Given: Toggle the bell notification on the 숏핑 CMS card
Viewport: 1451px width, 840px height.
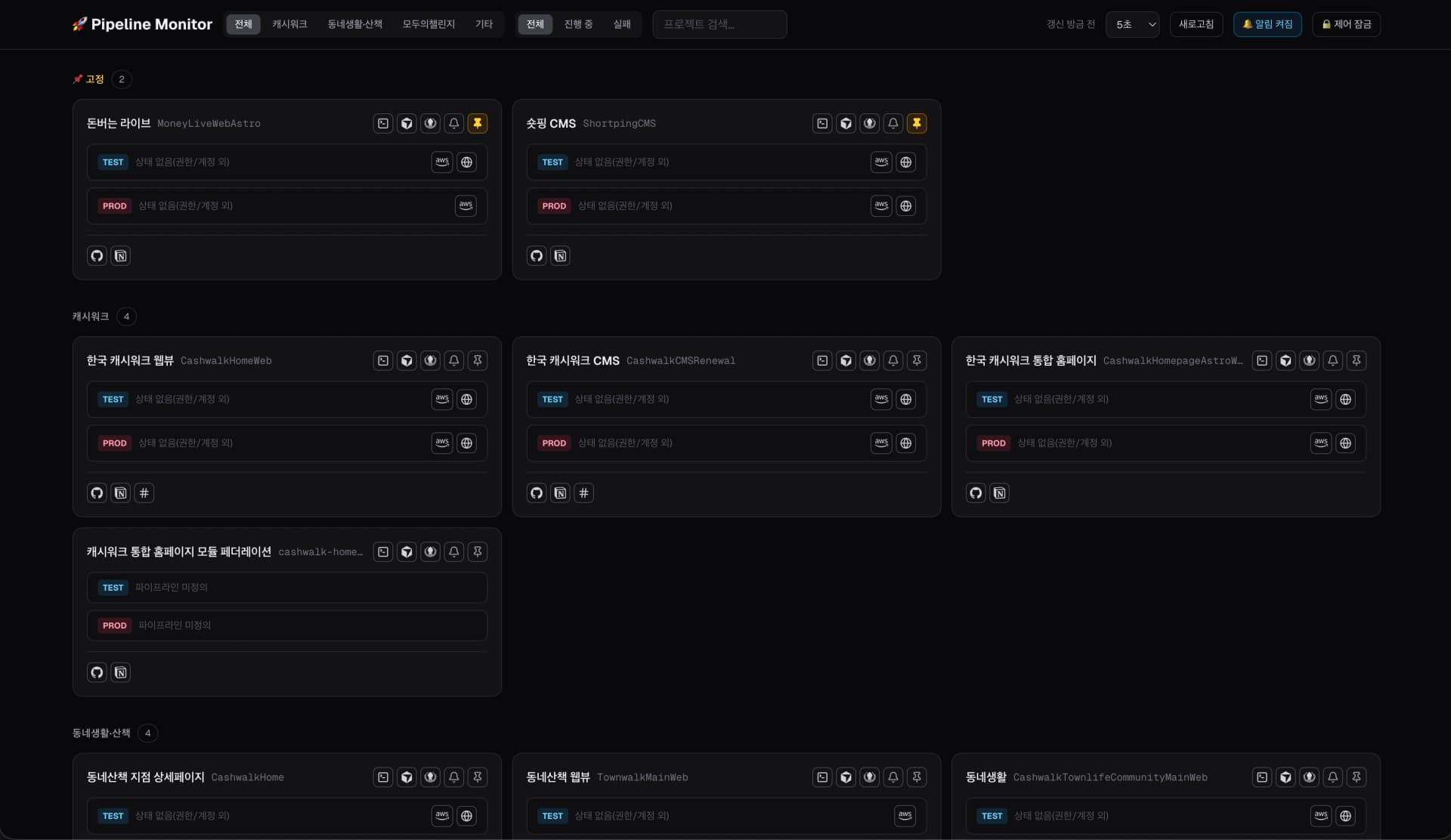Looking at the screenshot, I should coord(893,123).
